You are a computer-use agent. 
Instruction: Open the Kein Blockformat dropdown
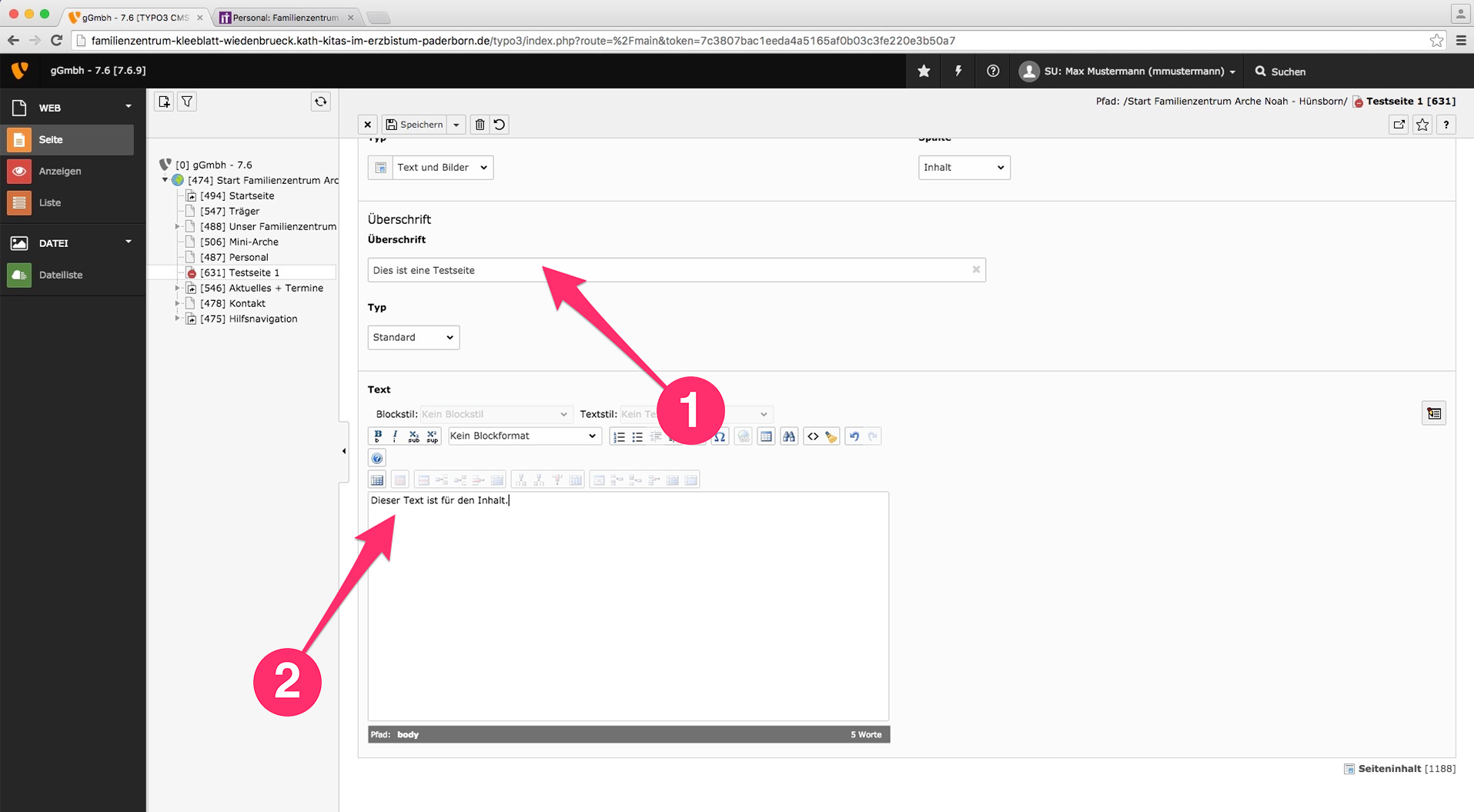(523, 436)
